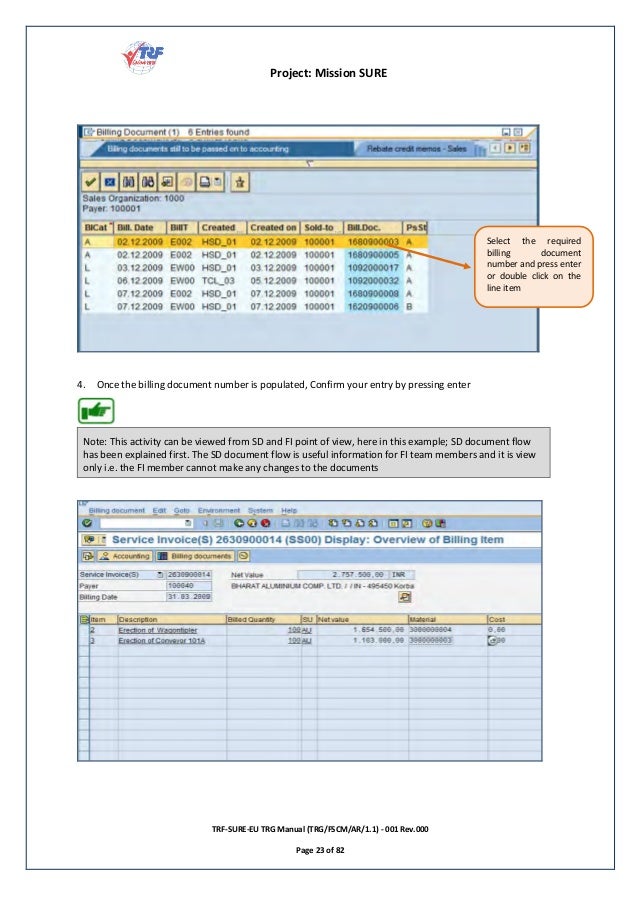Click the Print icon in the Billing Document dialog
This screenshot has width=638, height=903.
coord(204,182)
